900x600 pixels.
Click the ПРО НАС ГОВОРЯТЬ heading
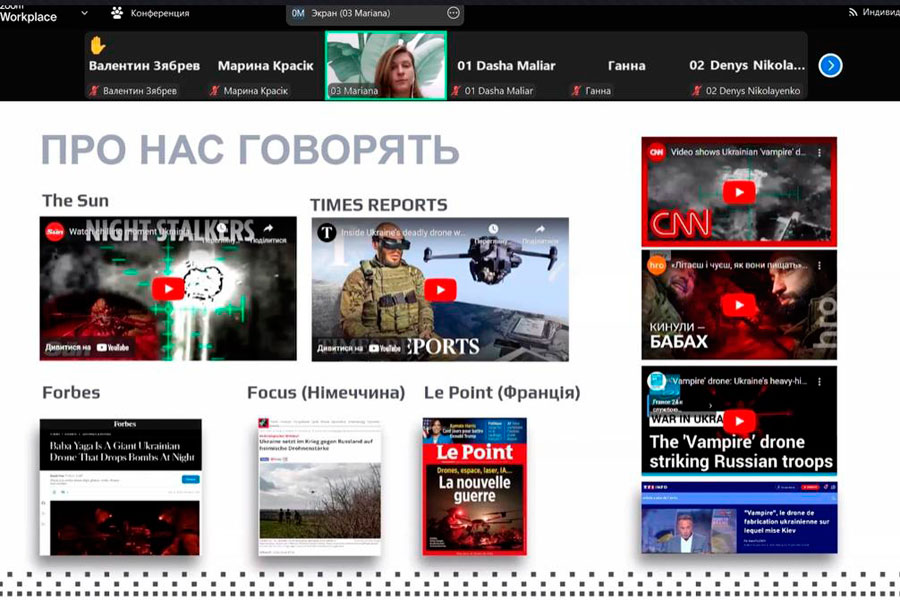click(250, 150)
